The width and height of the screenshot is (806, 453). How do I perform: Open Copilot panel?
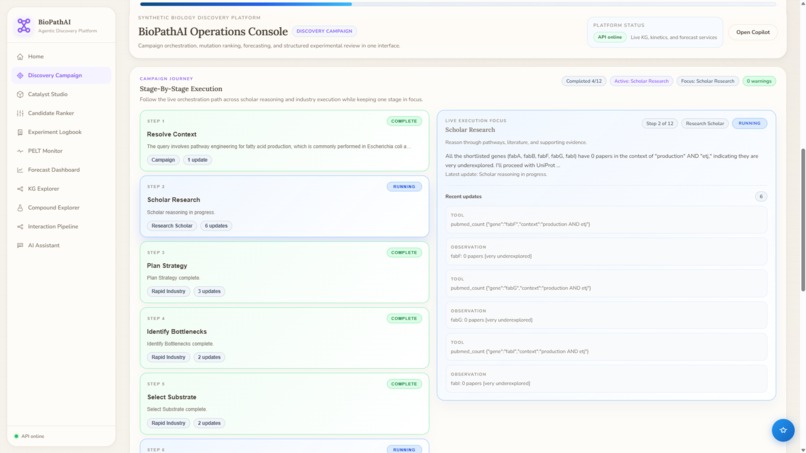coord(753,32)
